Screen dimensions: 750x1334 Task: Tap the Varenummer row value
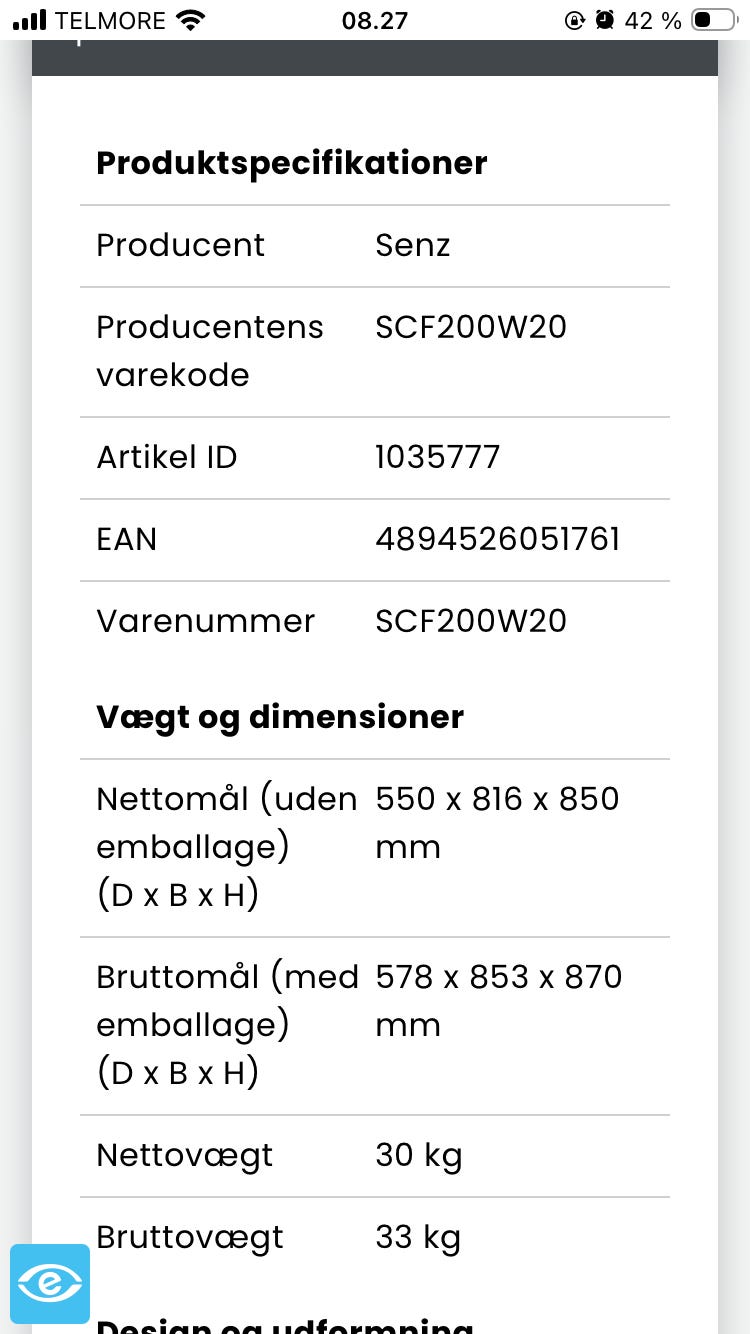[x=471, y=621]
